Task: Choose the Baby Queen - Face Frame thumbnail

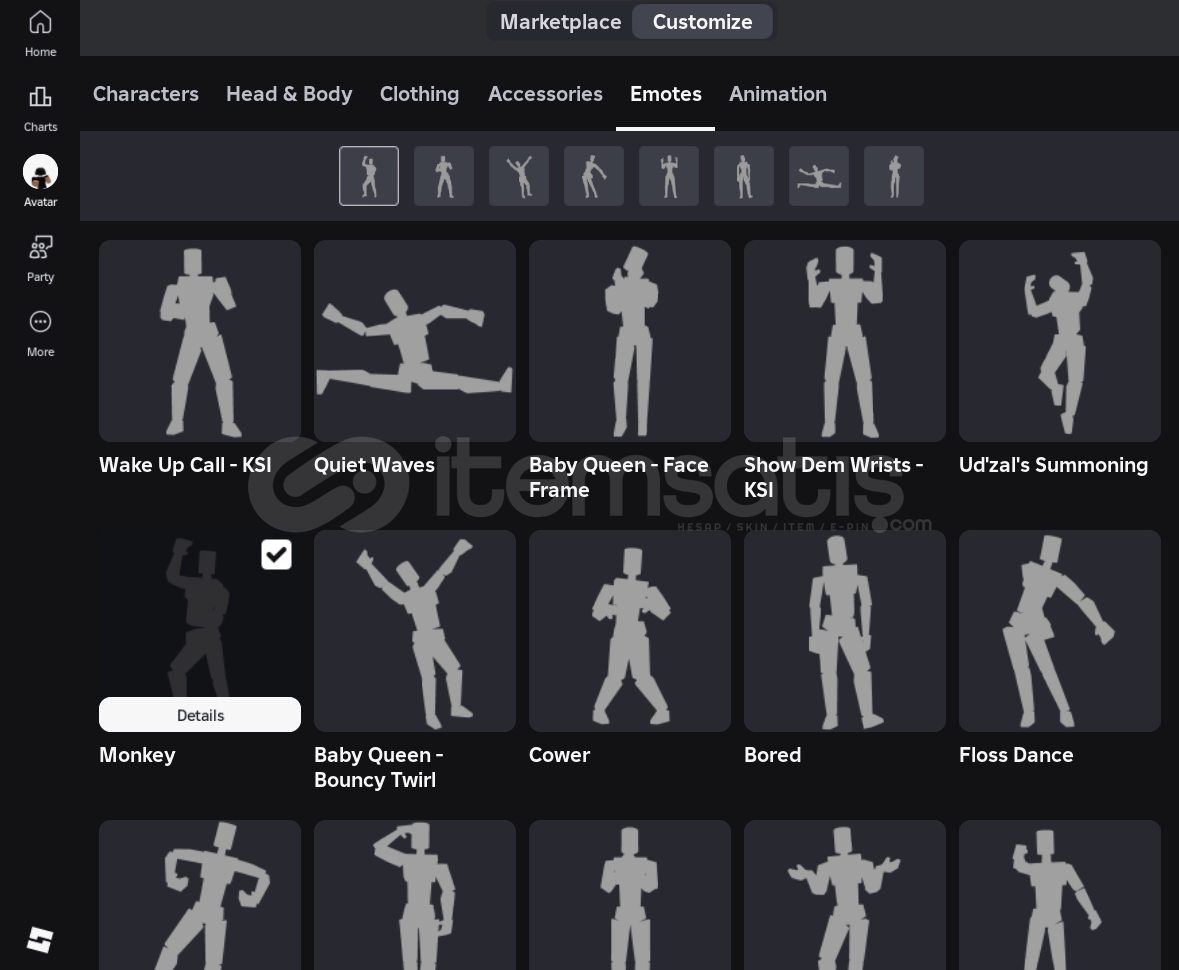Action: pyautogui.click(x=630, y=341)
